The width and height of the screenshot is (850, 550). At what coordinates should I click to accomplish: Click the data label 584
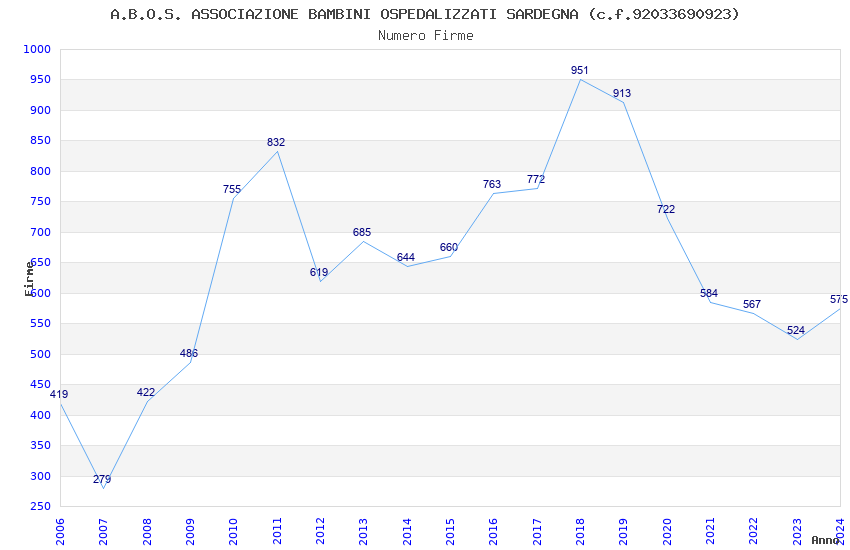tap(709, 293)
